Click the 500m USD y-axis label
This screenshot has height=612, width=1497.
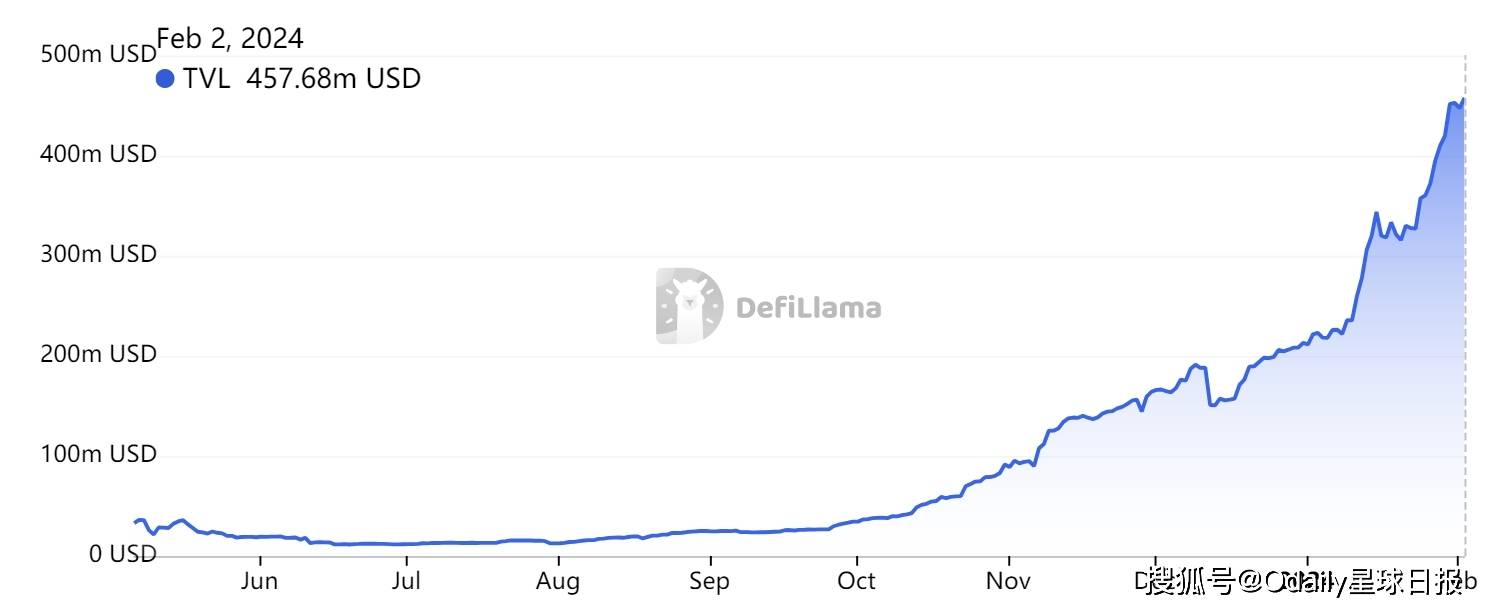coord(98,54)
